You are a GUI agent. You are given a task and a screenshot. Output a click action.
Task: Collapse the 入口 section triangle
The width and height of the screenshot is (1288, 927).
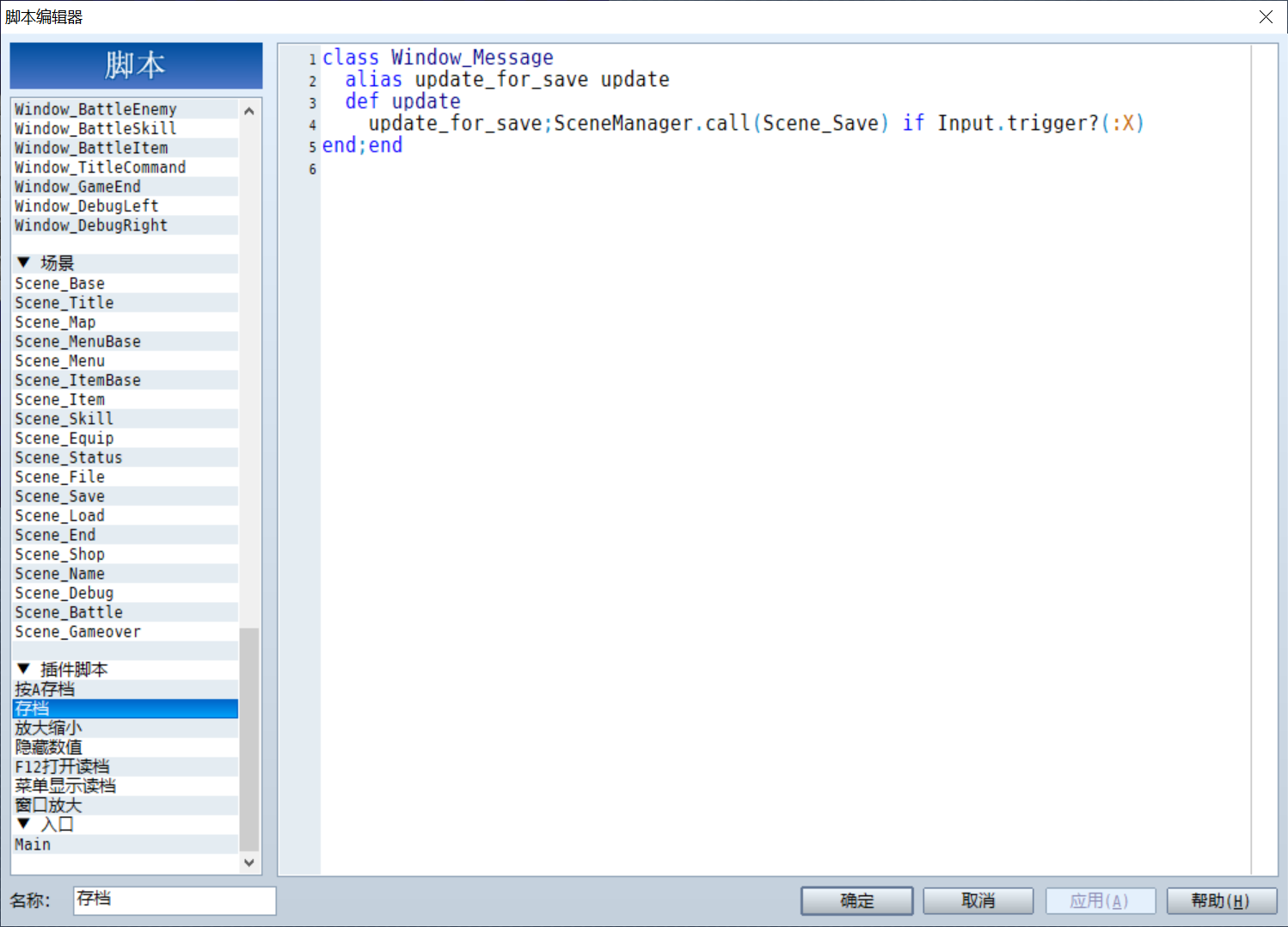[x=23, y=824]
